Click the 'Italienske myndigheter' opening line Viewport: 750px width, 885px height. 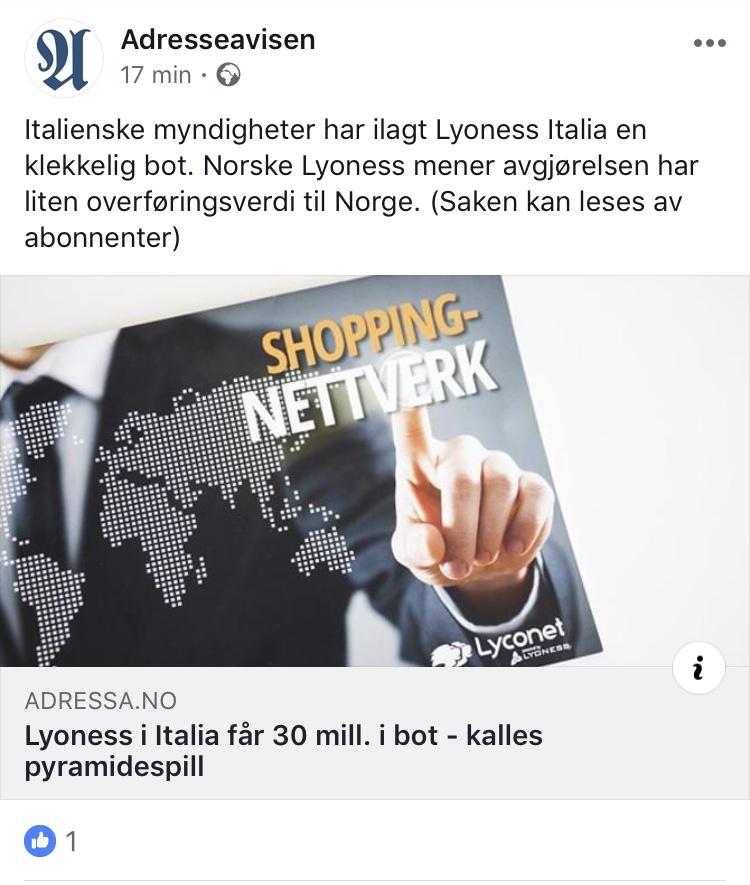point(169,130)
